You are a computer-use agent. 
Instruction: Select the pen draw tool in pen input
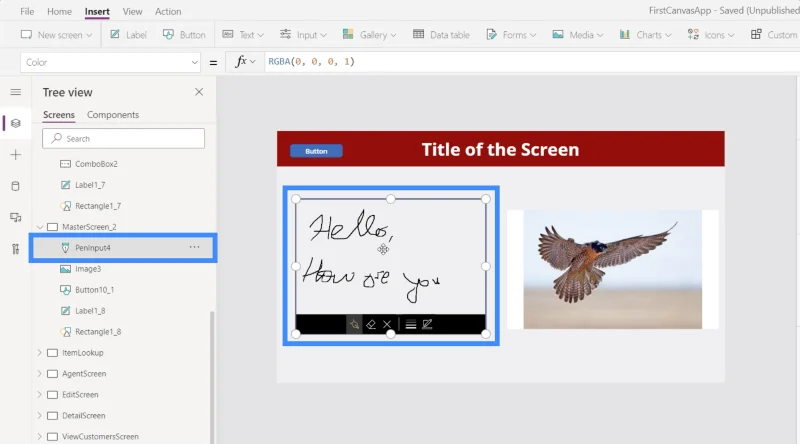click(354, 324)
